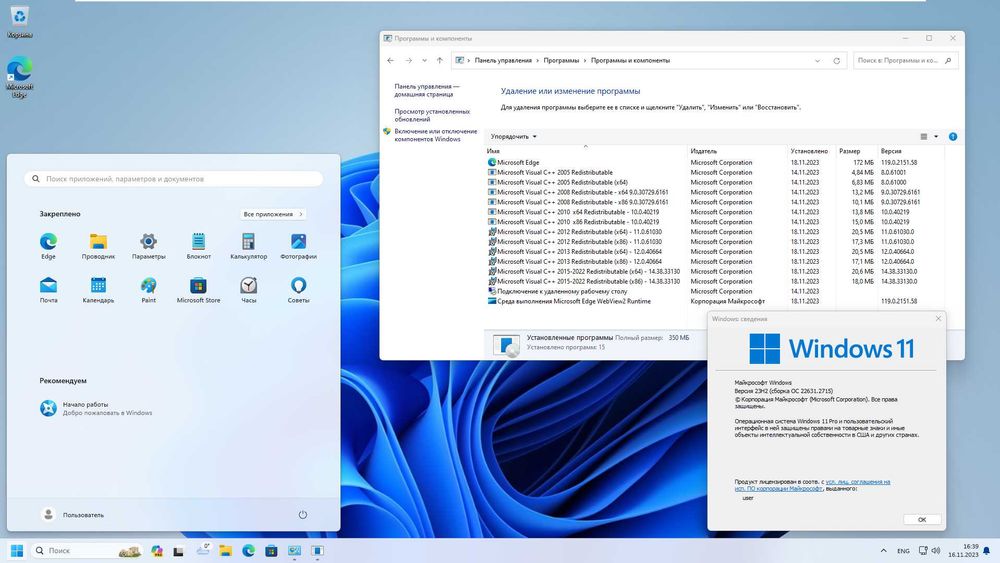Click refresh button beside the address bar
Image resolution: width=1000 pixels, height=563 pixels.
pos(837,61)
